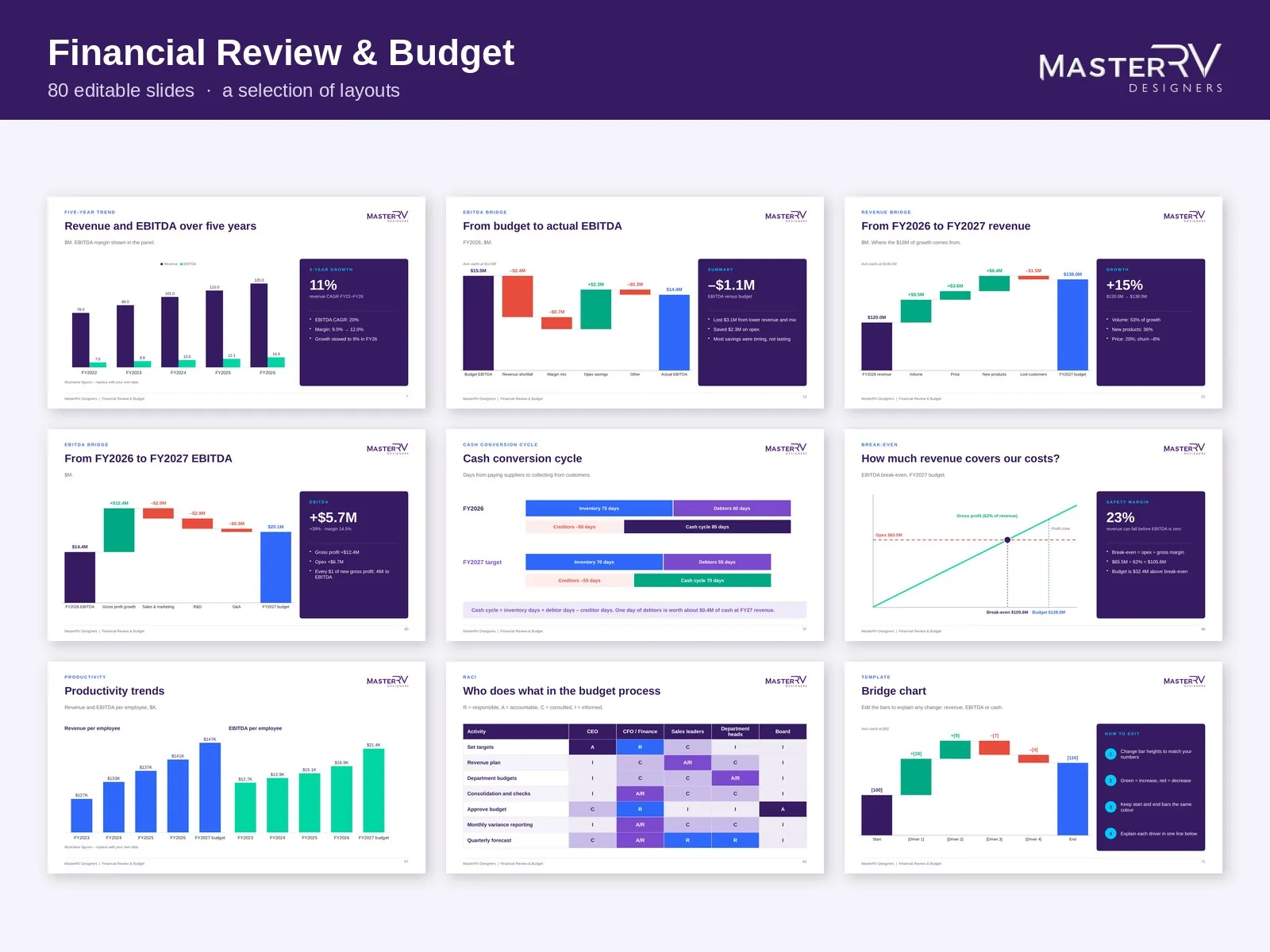Click the Creditors –50 days bar

point(574,527)
